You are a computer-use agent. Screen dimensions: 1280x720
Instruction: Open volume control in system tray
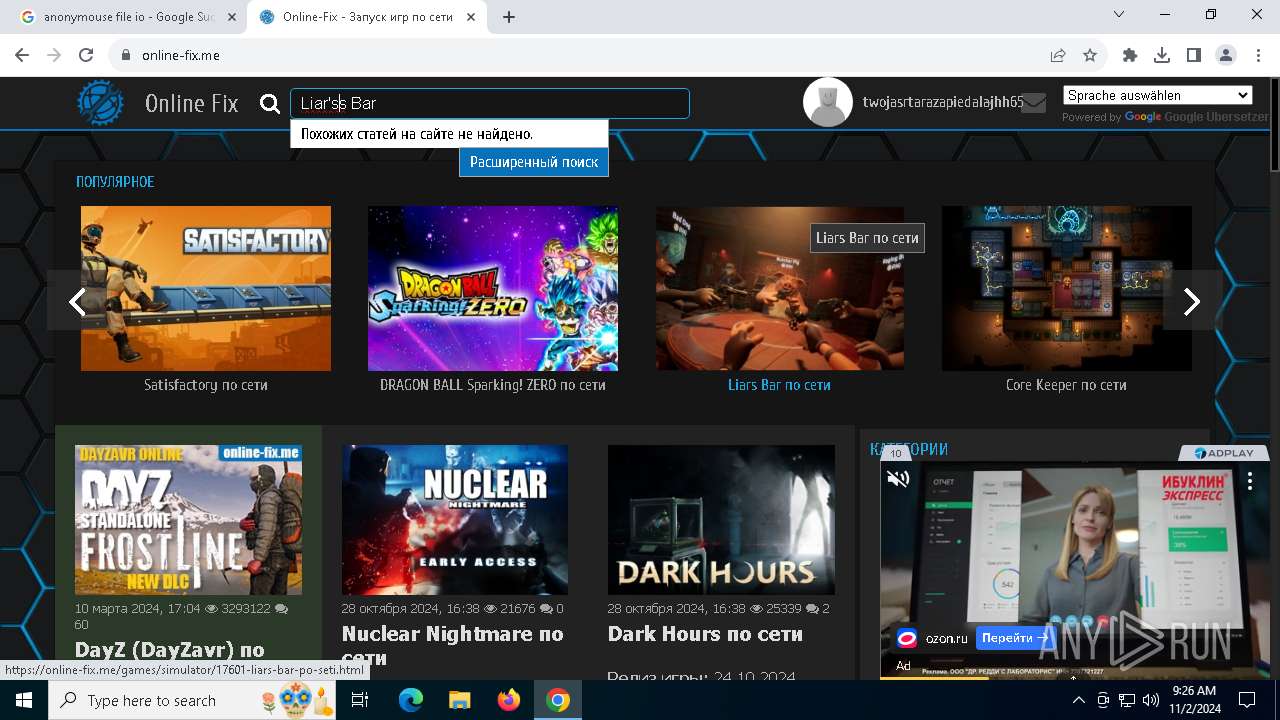(x=1151, y=700)
